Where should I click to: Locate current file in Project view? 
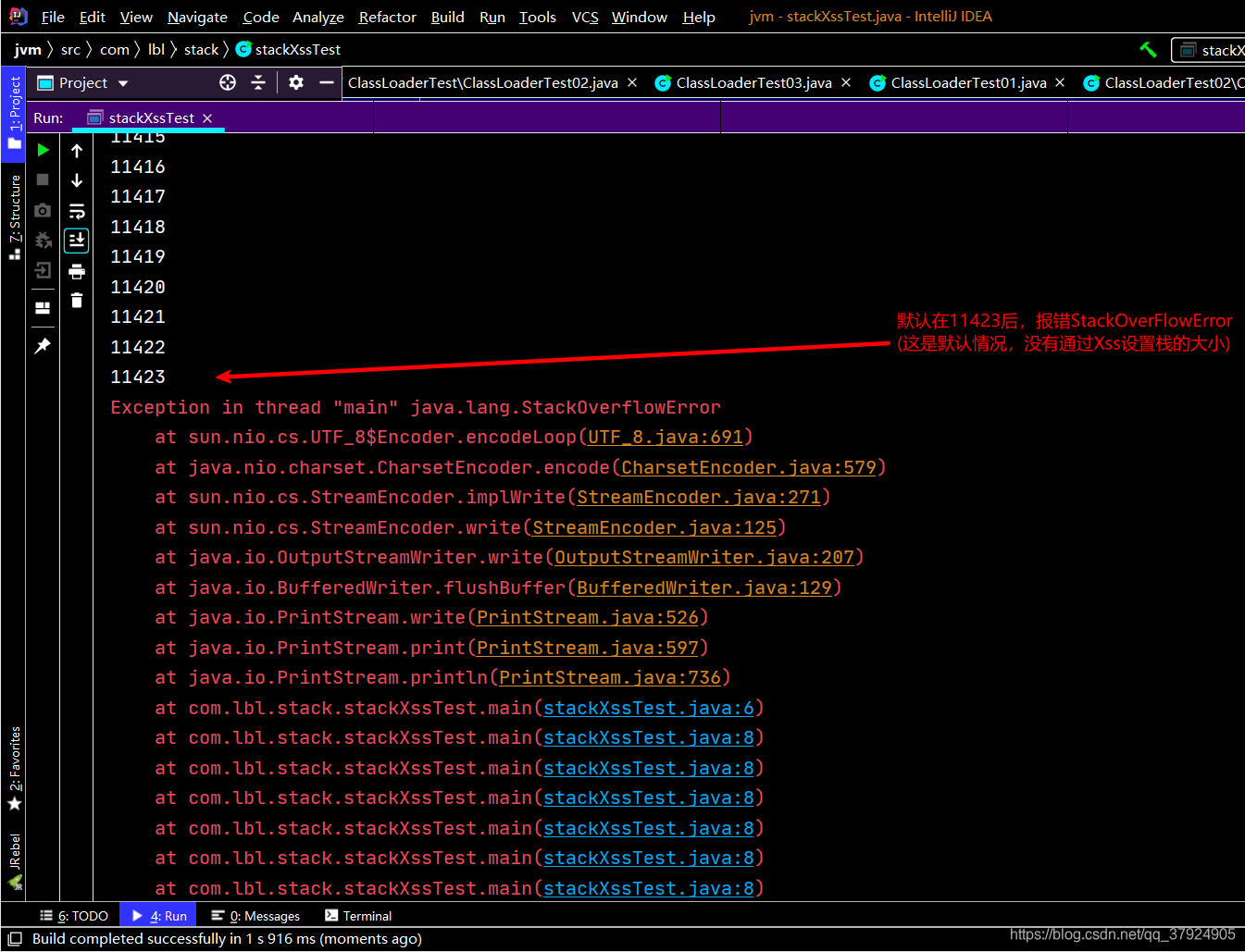(x=228, y=82)
